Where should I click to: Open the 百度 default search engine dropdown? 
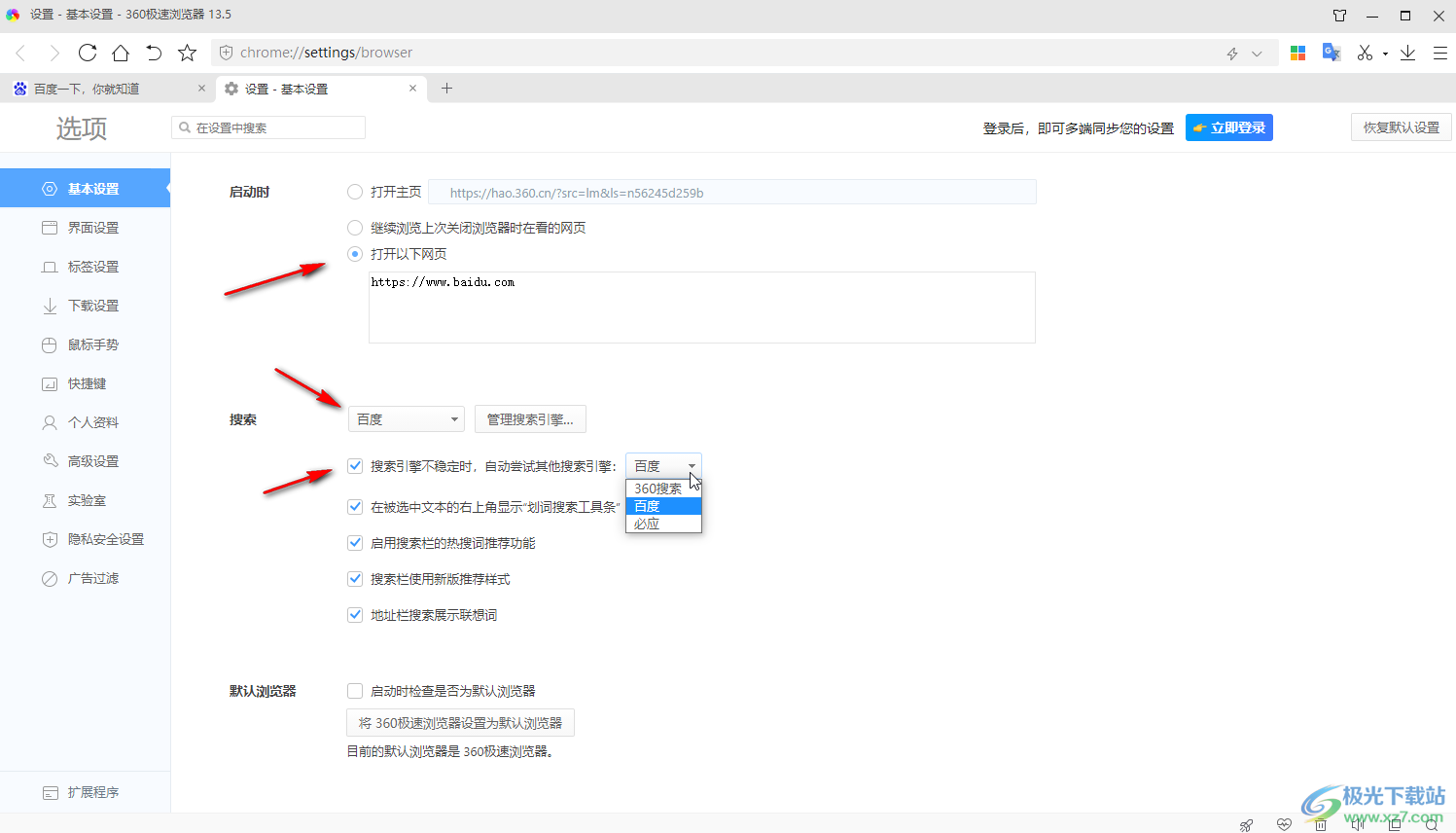tap(407, 419)
